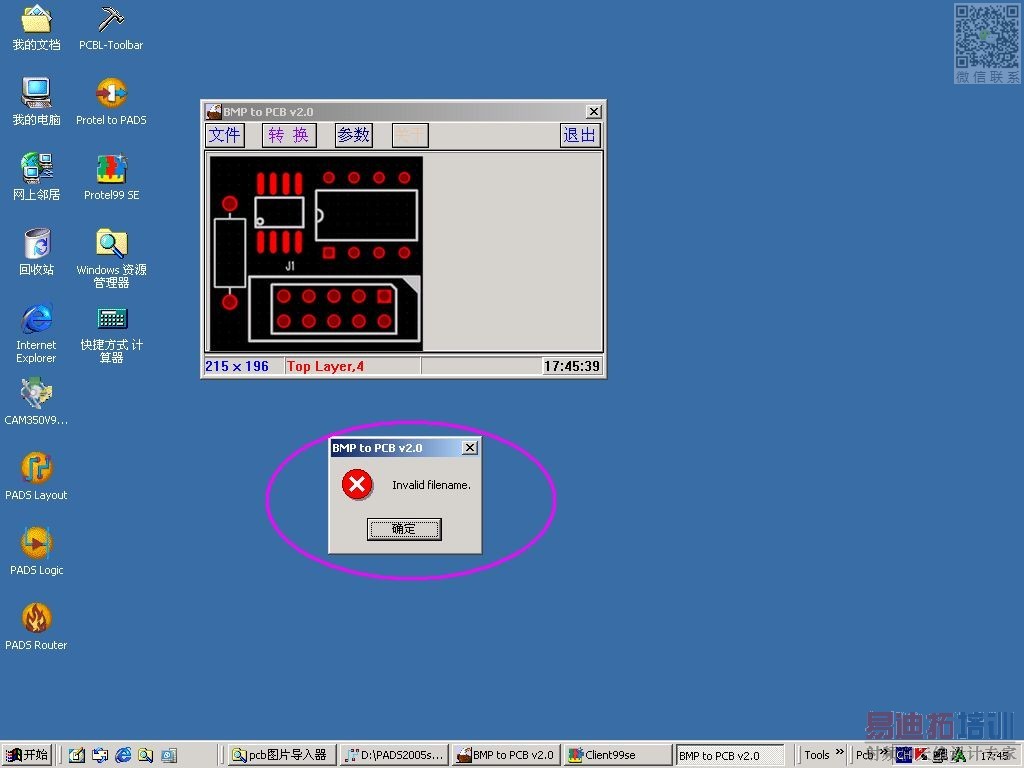
Task: Click the Top Layer,4 status text
Action: coord(325,366)
